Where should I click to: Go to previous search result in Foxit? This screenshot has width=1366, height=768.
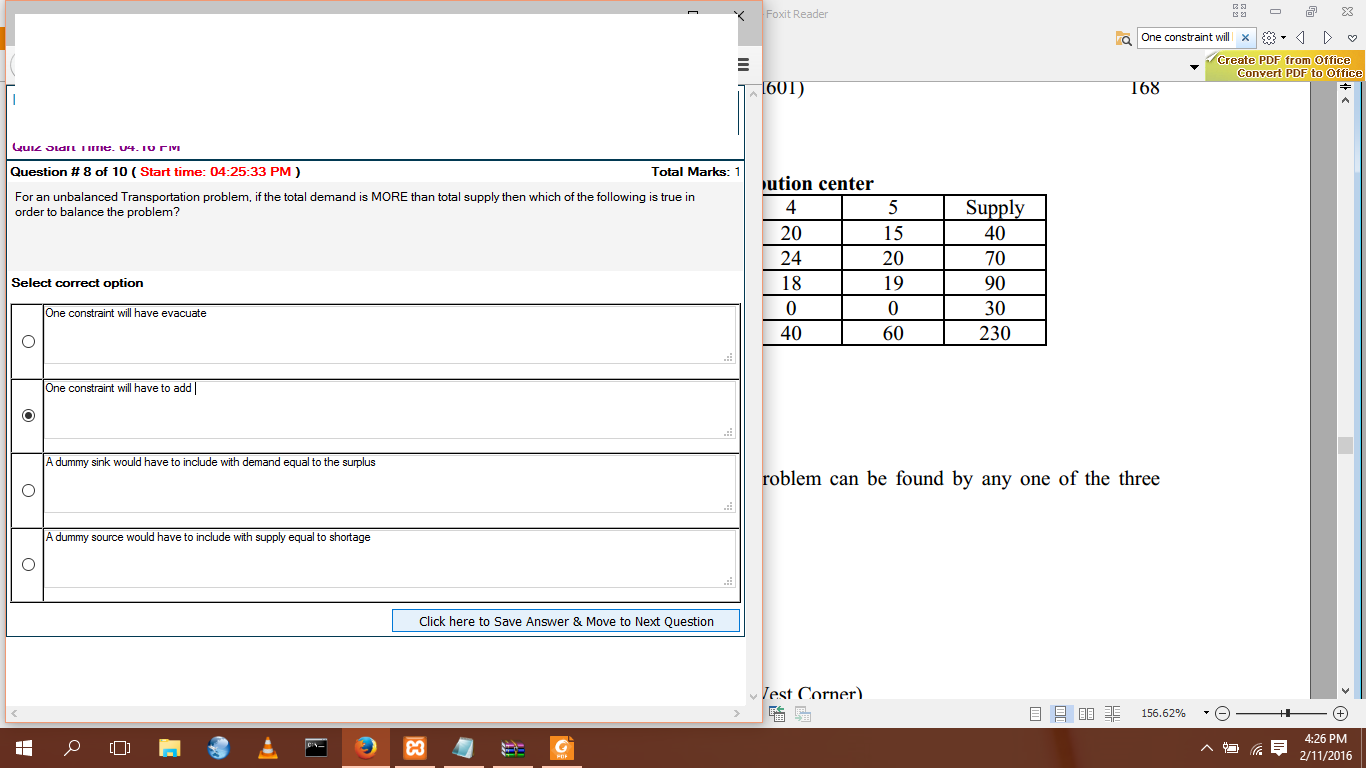coord(1300,38)
